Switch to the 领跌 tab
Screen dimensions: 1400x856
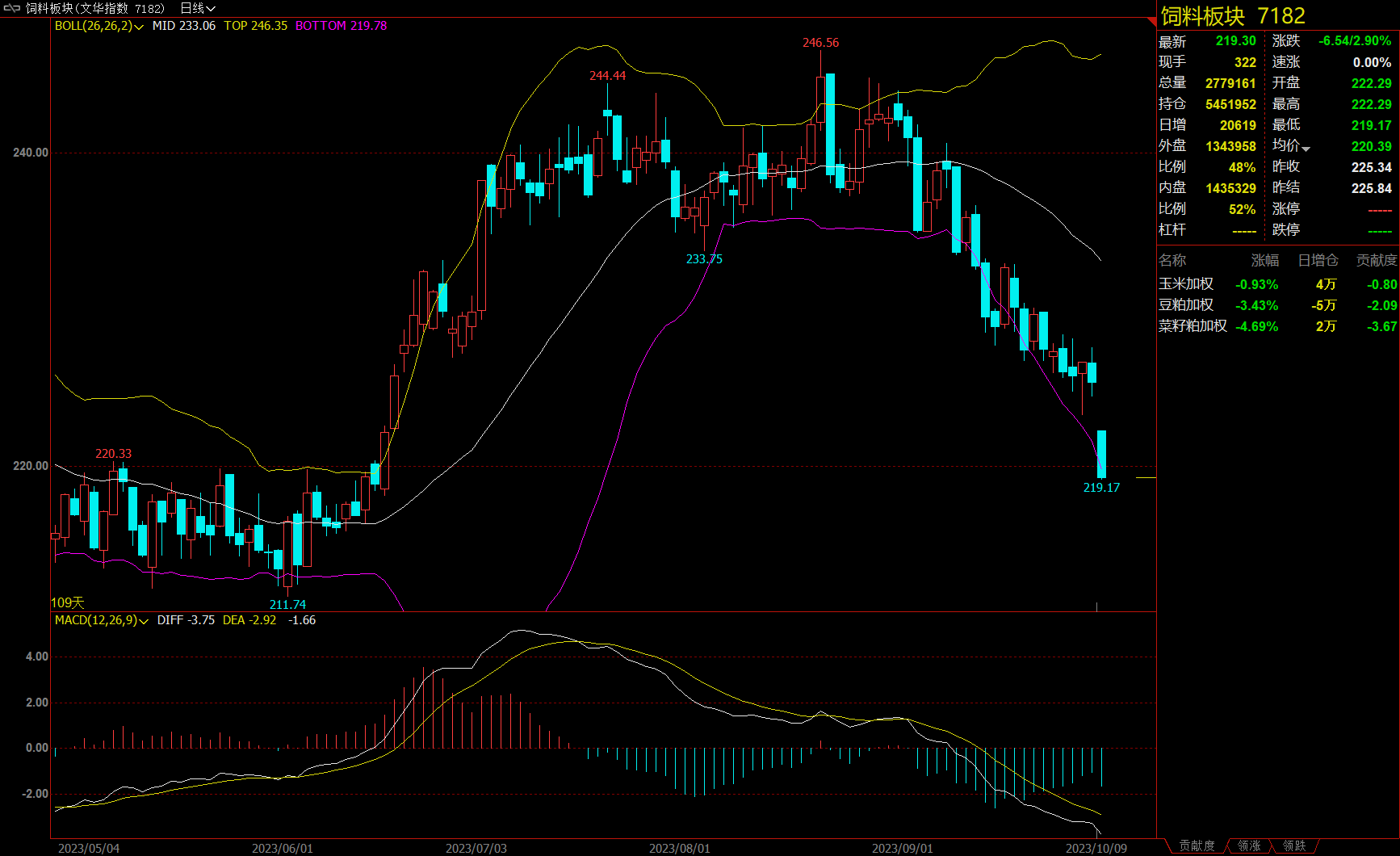coord(1294,846)
